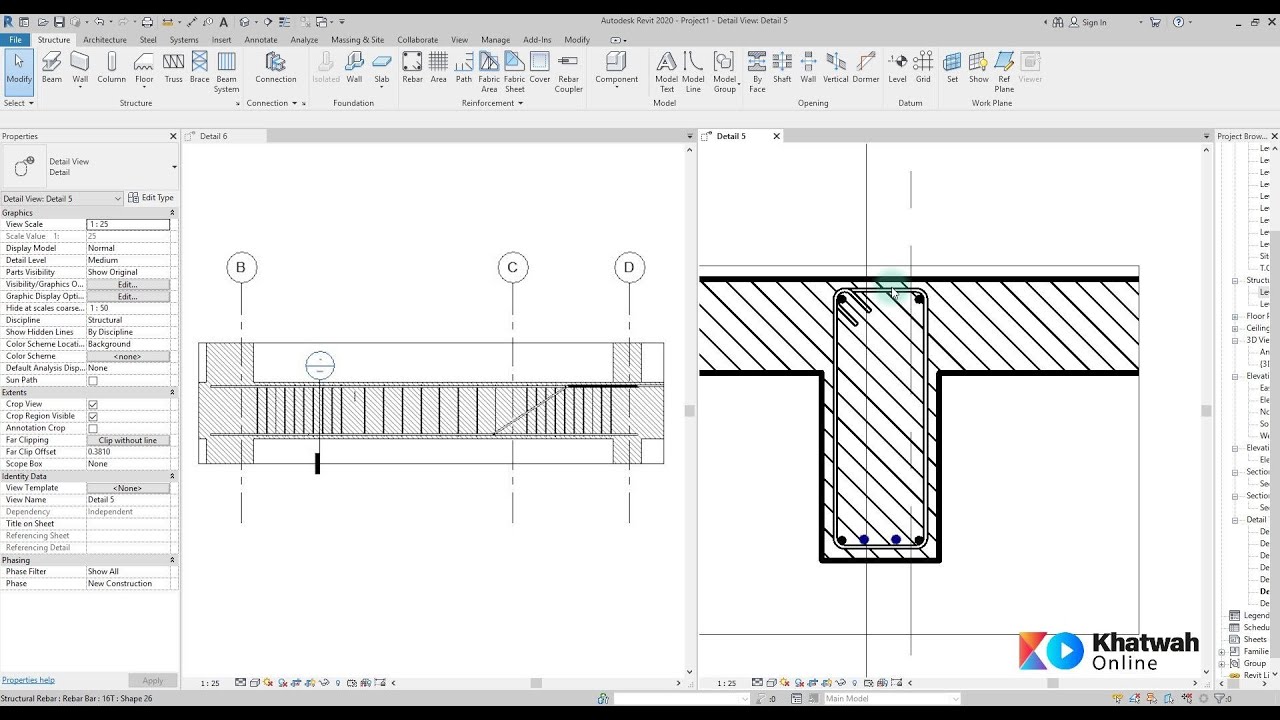Collapse the Identity Data properties section
This screenshot has height=720, width=1280.
(172, 476)
